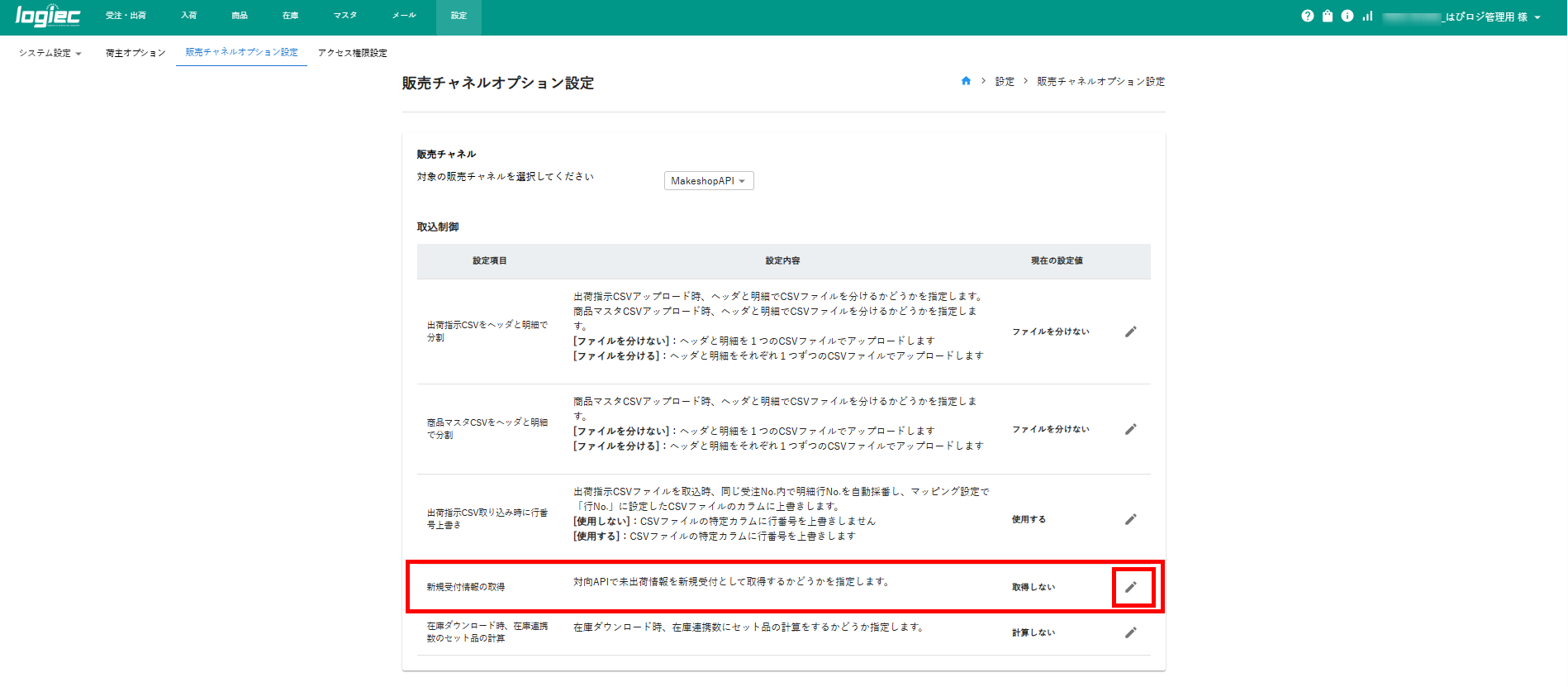This screenshot has width=1568, height=687.
Task: Edit 出荷指示CSV取り込み時に行番号上書き pencil icon
Action: 1131,519
